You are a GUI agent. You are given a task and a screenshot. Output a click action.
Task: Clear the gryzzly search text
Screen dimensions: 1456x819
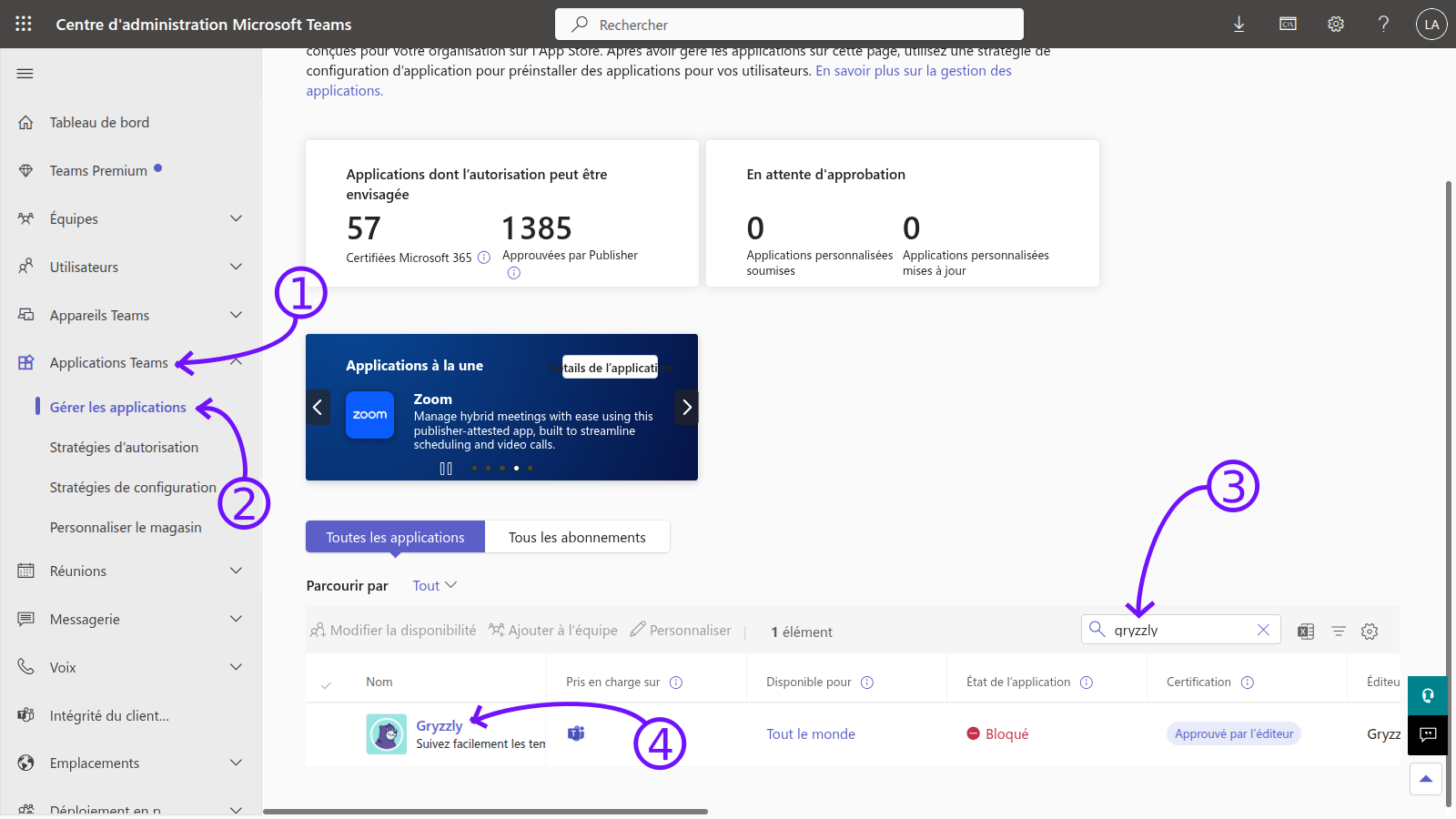(1263, 630)
